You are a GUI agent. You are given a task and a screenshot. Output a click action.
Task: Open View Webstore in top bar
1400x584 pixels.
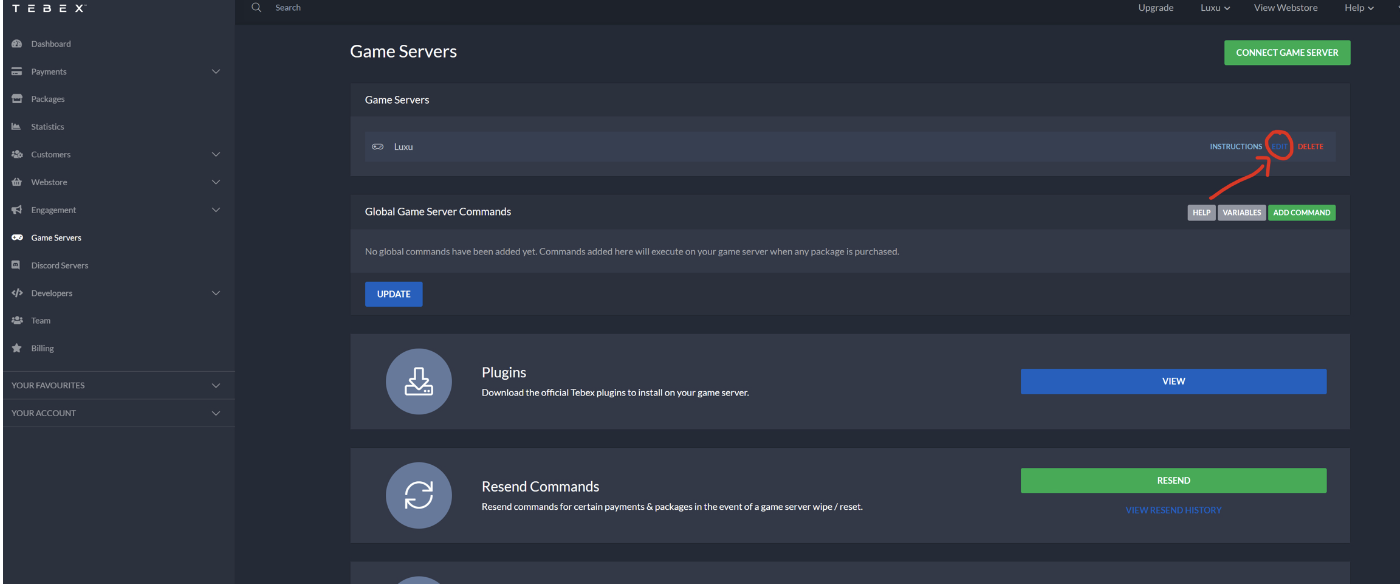click(1286, 8)
